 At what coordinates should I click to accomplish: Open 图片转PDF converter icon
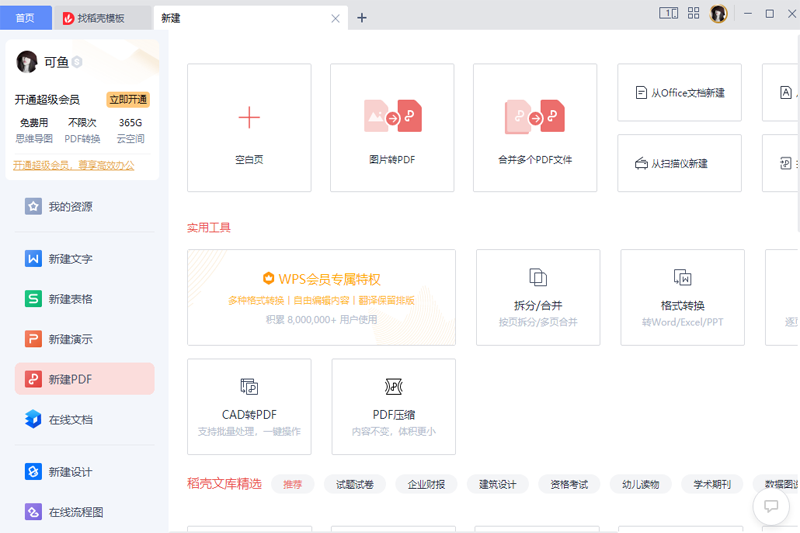click(392, 116)
